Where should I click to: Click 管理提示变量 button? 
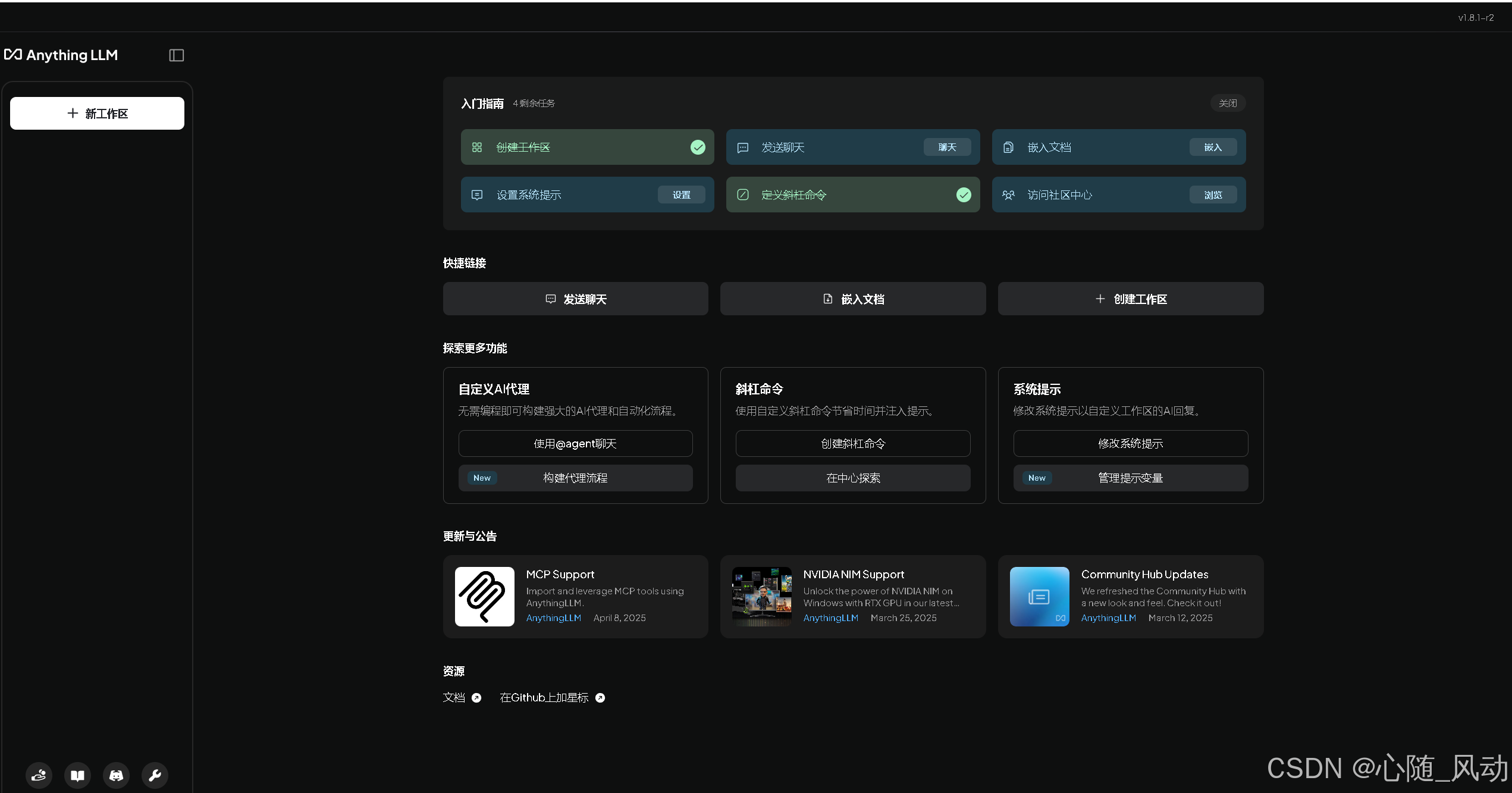pos(1130,478)
